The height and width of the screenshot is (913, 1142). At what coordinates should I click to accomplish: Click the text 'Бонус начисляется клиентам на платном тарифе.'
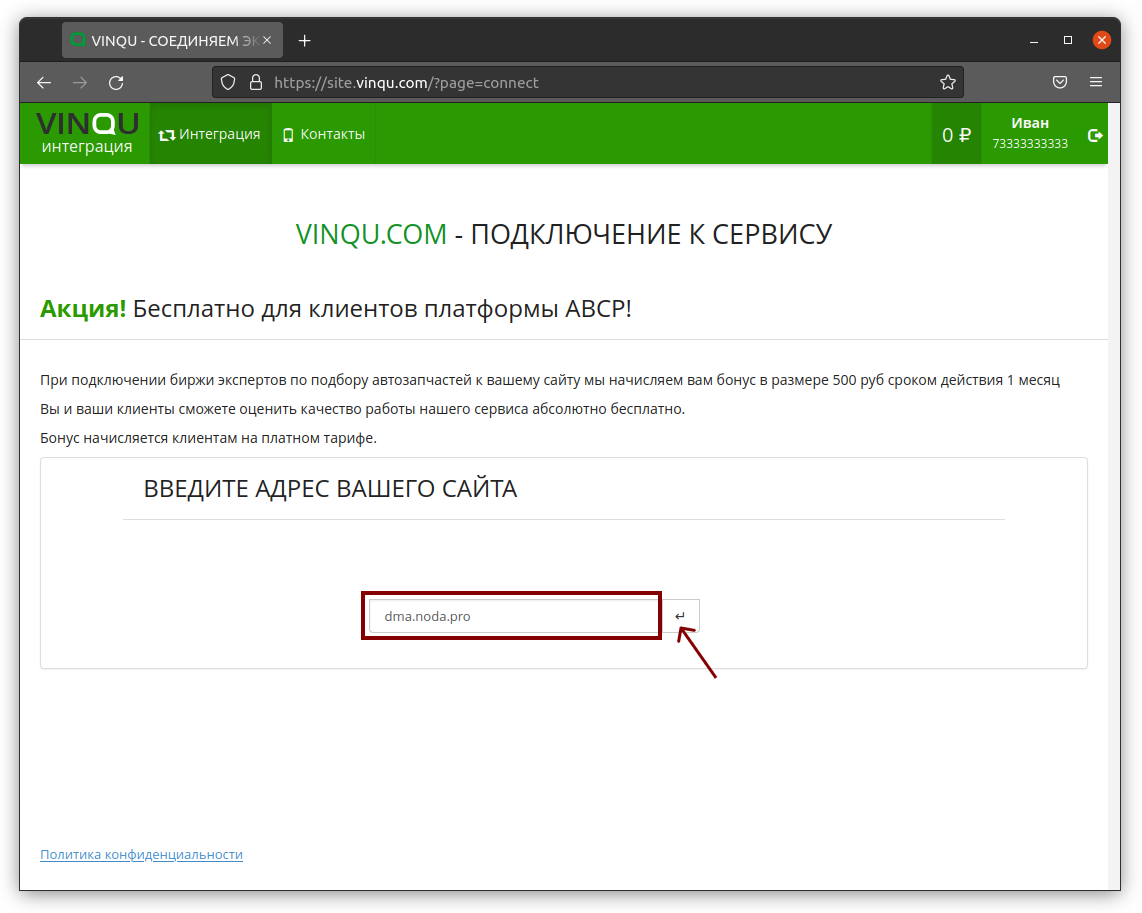pos(208,438)
